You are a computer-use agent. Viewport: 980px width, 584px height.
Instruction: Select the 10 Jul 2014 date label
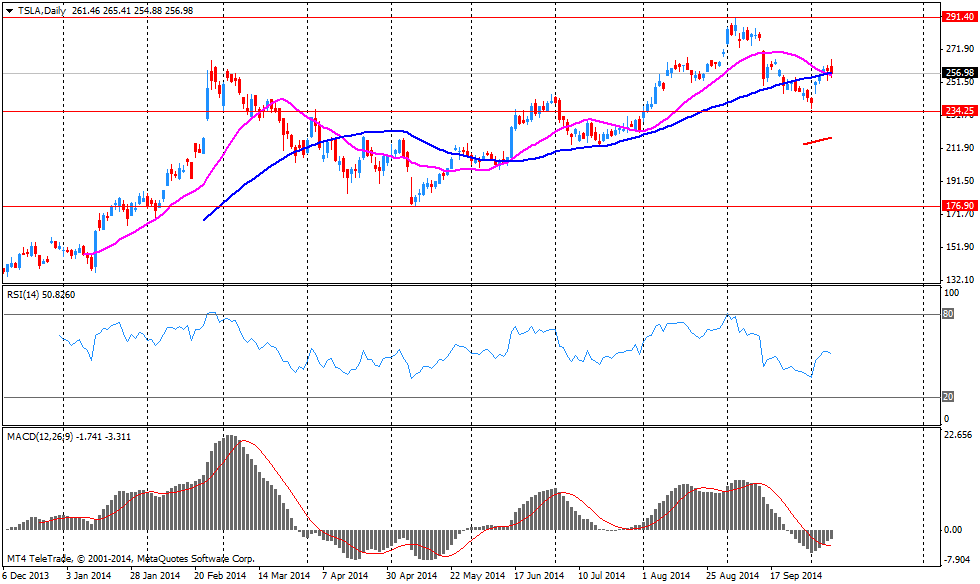[601, 575]
